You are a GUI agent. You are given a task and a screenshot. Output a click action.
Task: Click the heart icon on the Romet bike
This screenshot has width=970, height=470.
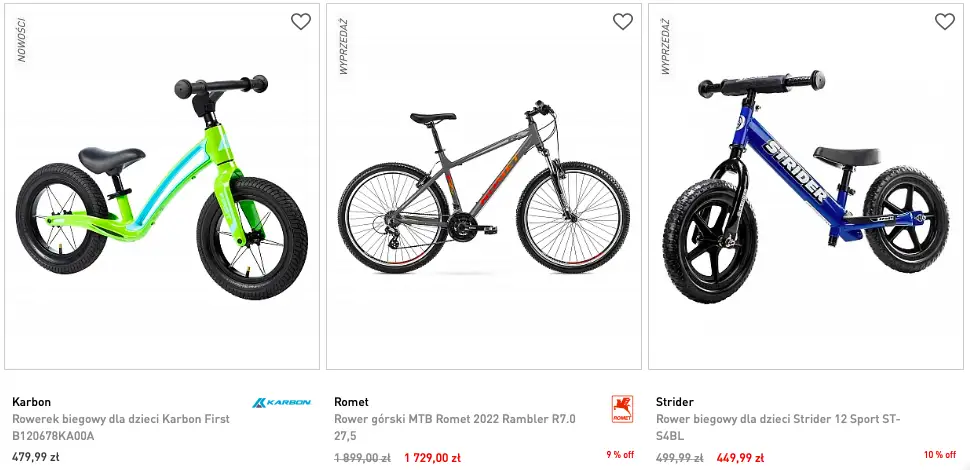coord(623,21)
